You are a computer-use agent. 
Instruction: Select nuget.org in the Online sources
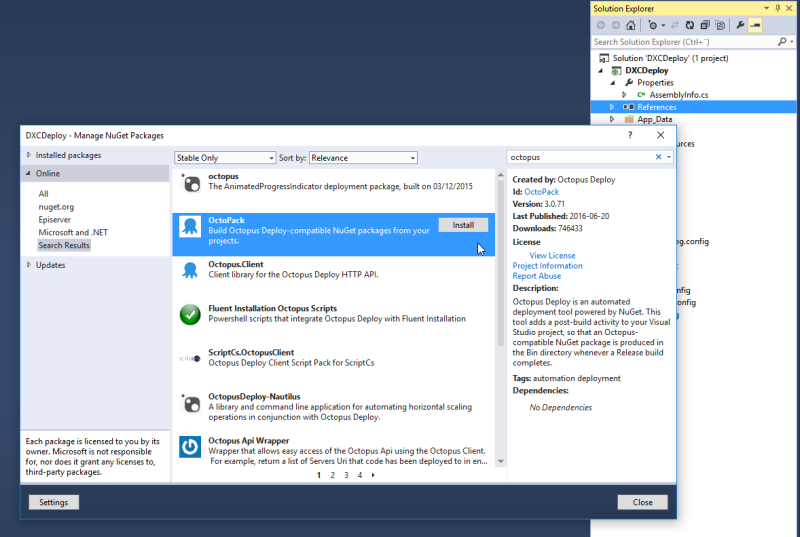(56, 206)
